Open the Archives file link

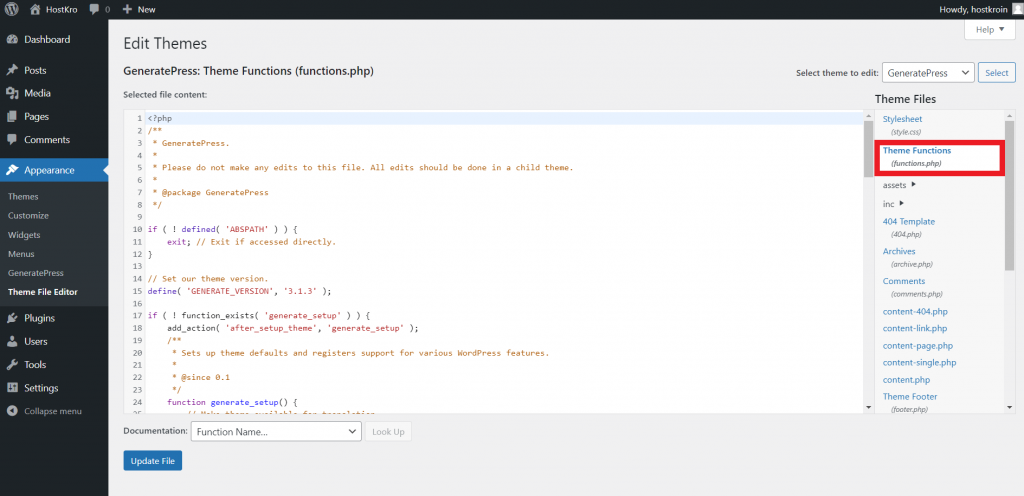click(x=899, y=251)
